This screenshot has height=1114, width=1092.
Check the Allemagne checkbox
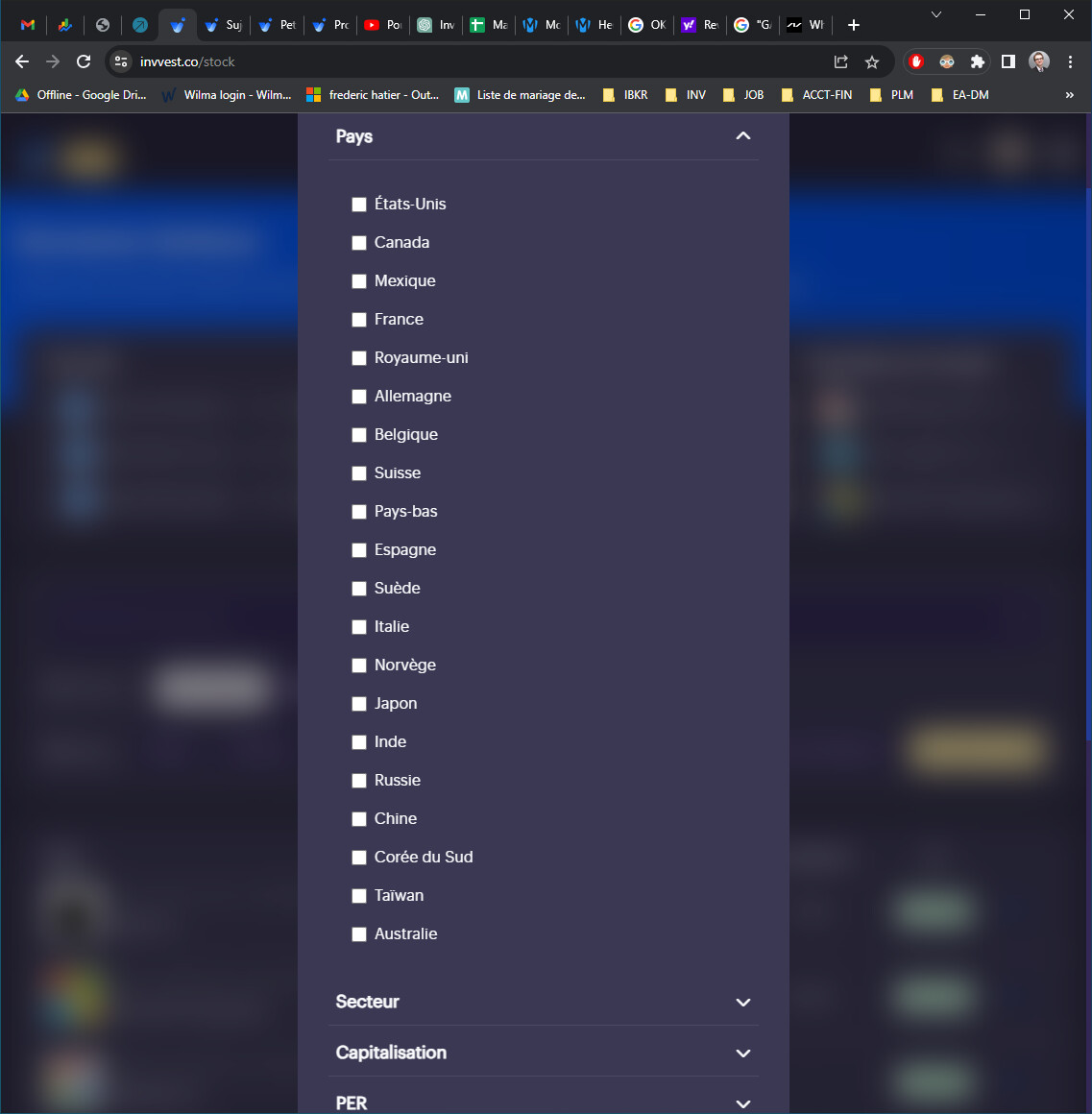pyautogui.click(x=359, y=397)
